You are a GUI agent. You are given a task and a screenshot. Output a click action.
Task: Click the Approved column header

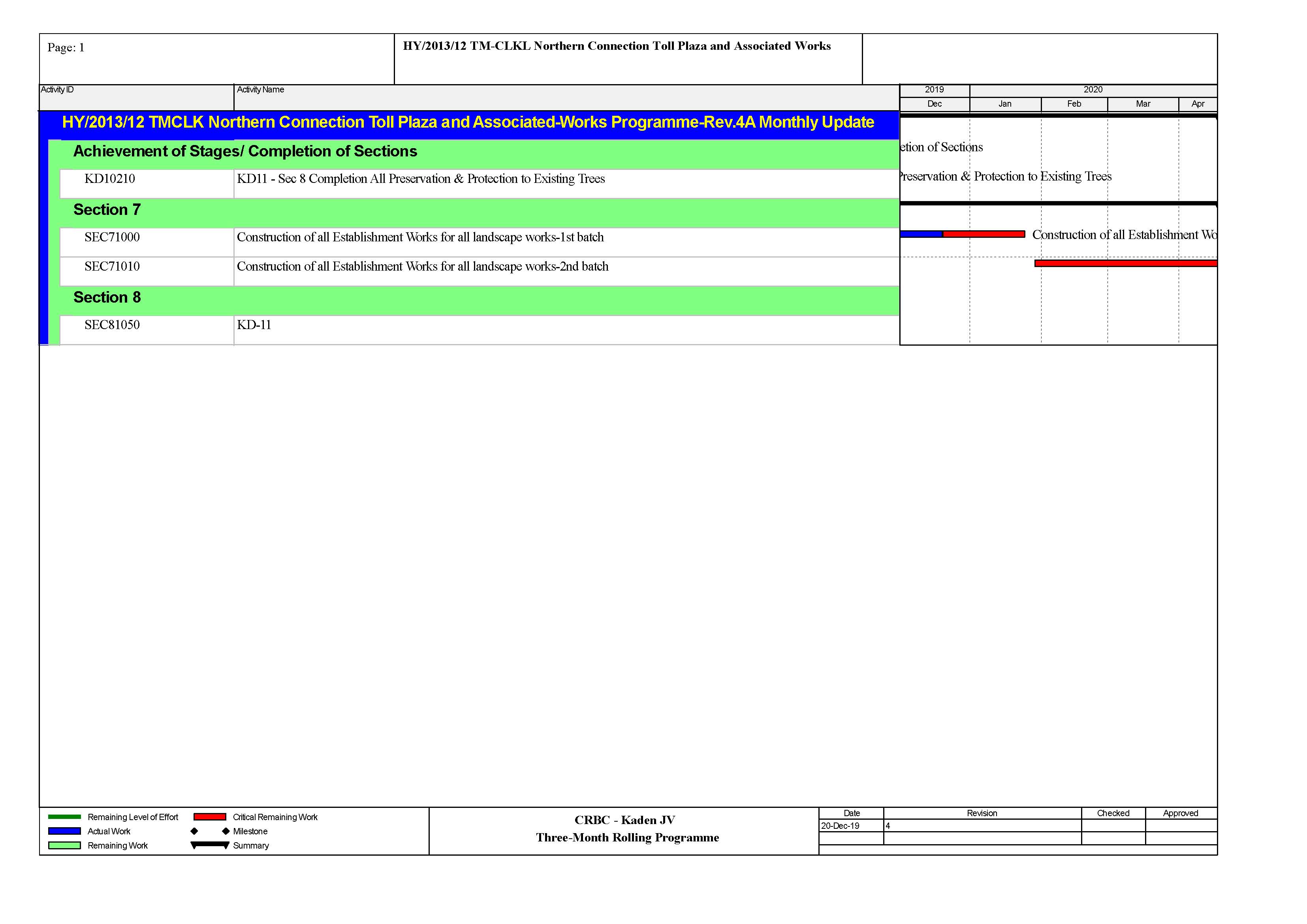(x=1181, y=813)
